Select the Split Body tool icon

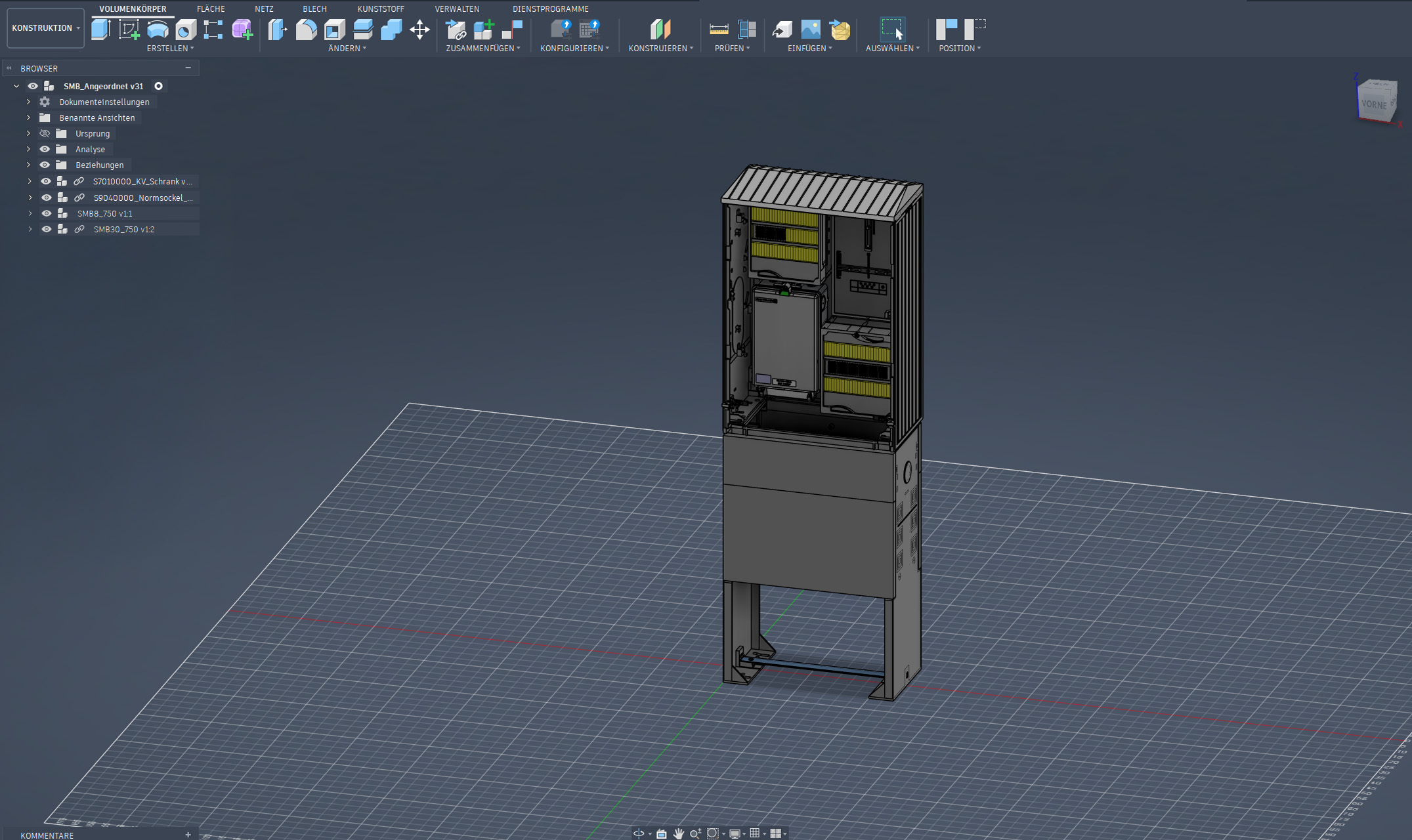click(363, 30)
